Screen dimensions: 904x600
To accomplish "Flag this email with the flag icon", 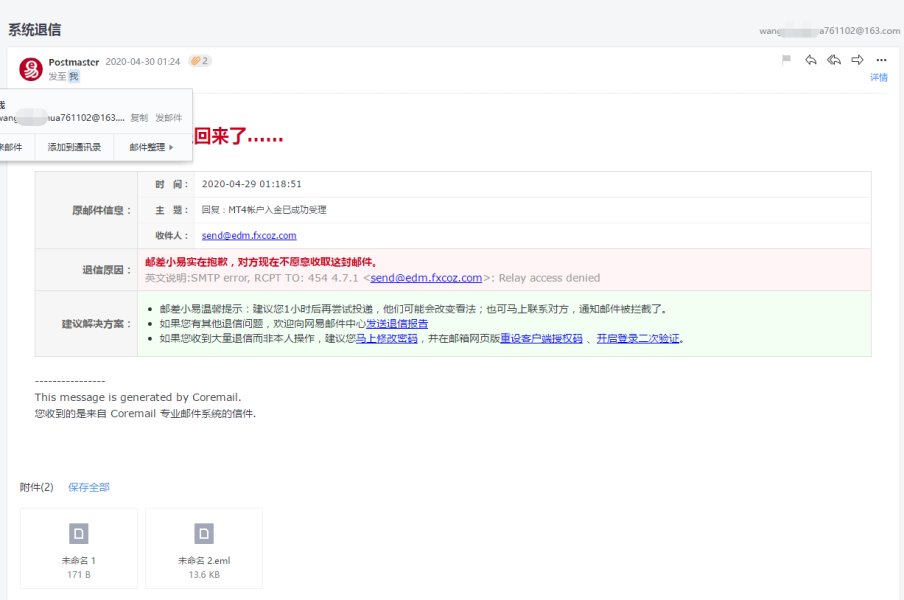I will point(786,60).
